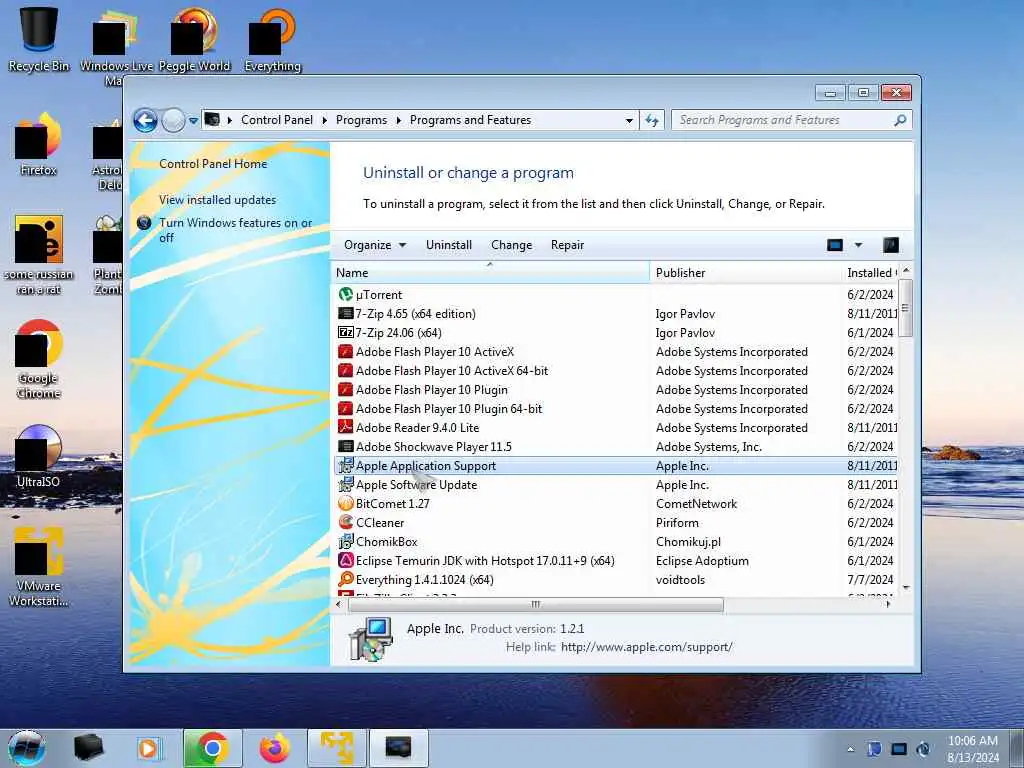1024x768 pixels.
Task: Click the Repair toolbar command
Action: (567, 245)
